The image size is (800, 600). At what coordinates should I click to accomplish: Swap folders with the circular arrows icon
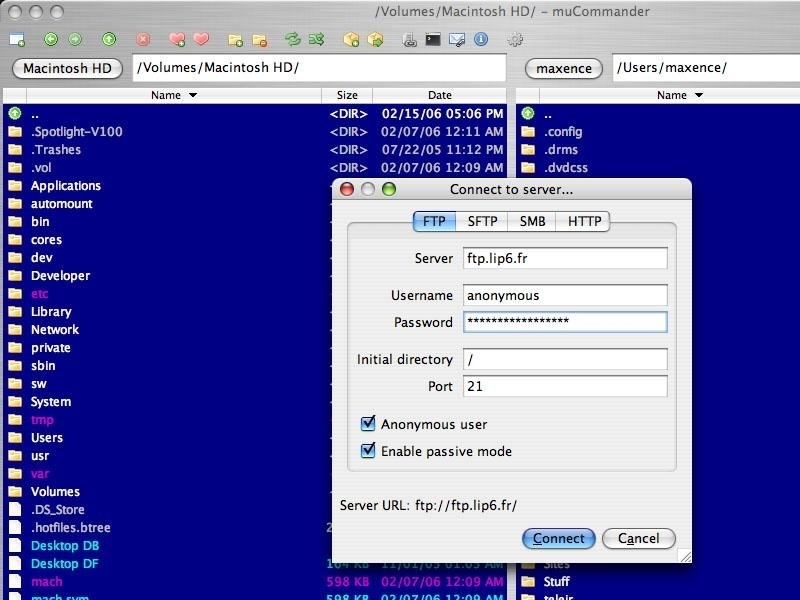293,39
